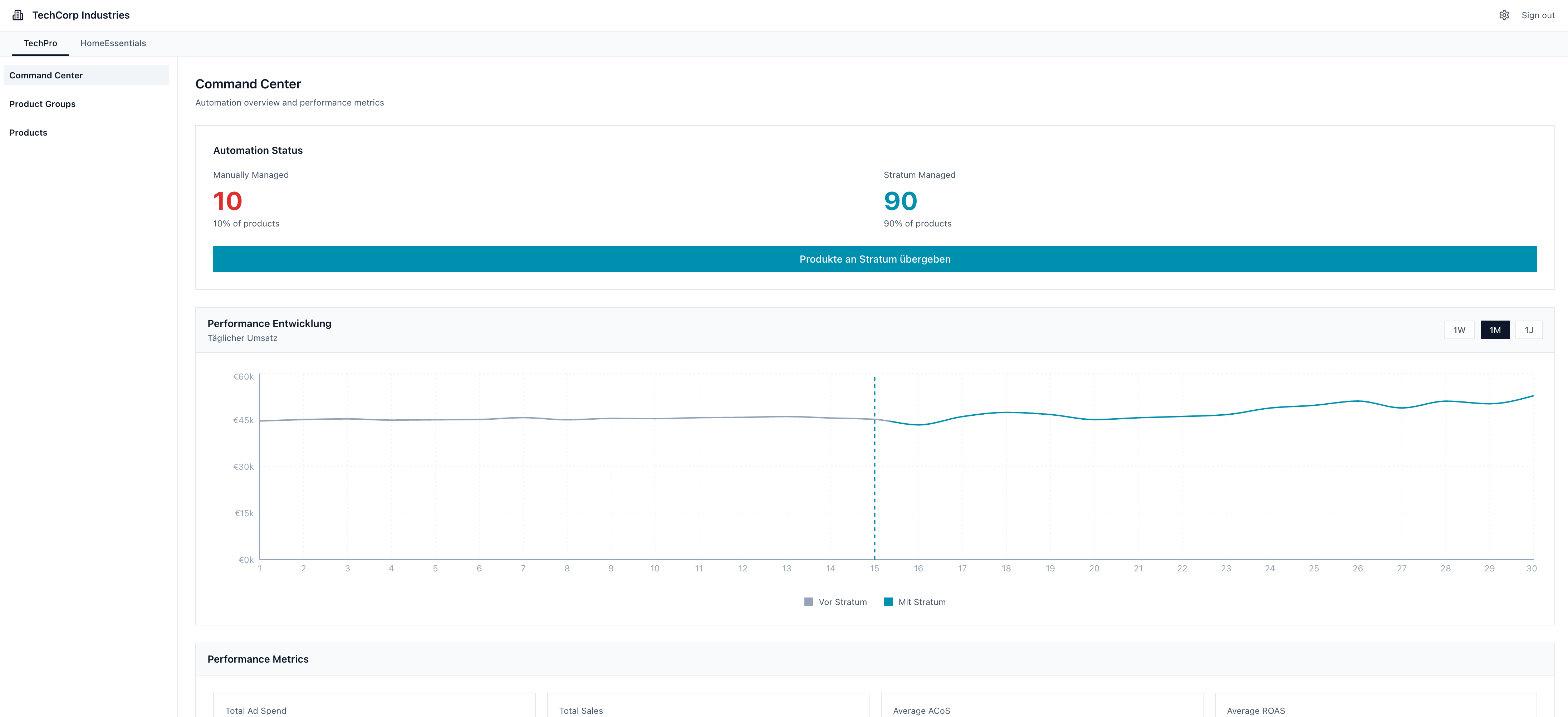Open settings gear icon

pyautogui.click(x=1504, y=15)
